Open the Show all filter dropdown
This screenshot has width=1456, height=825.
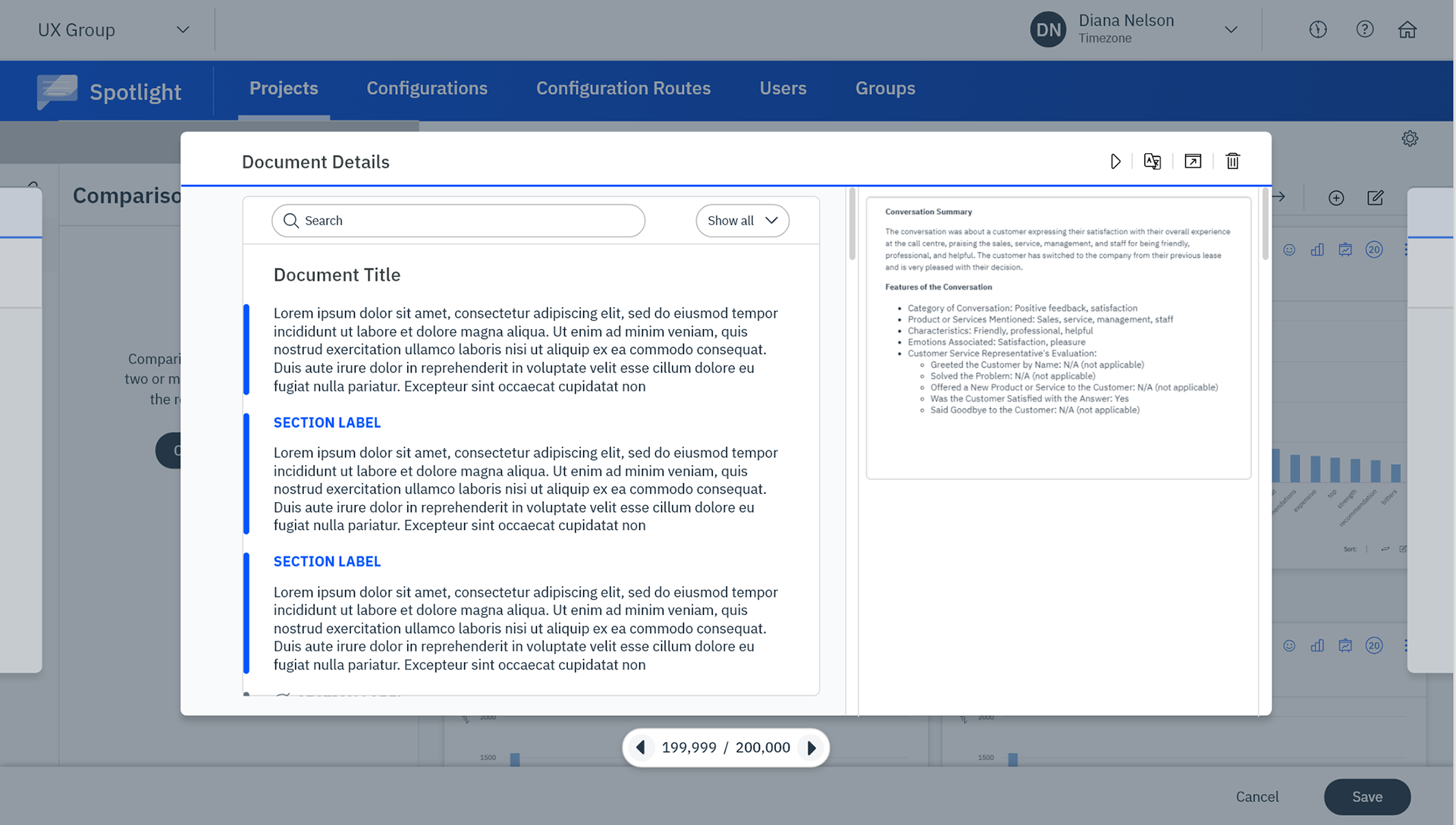(742, 221)
